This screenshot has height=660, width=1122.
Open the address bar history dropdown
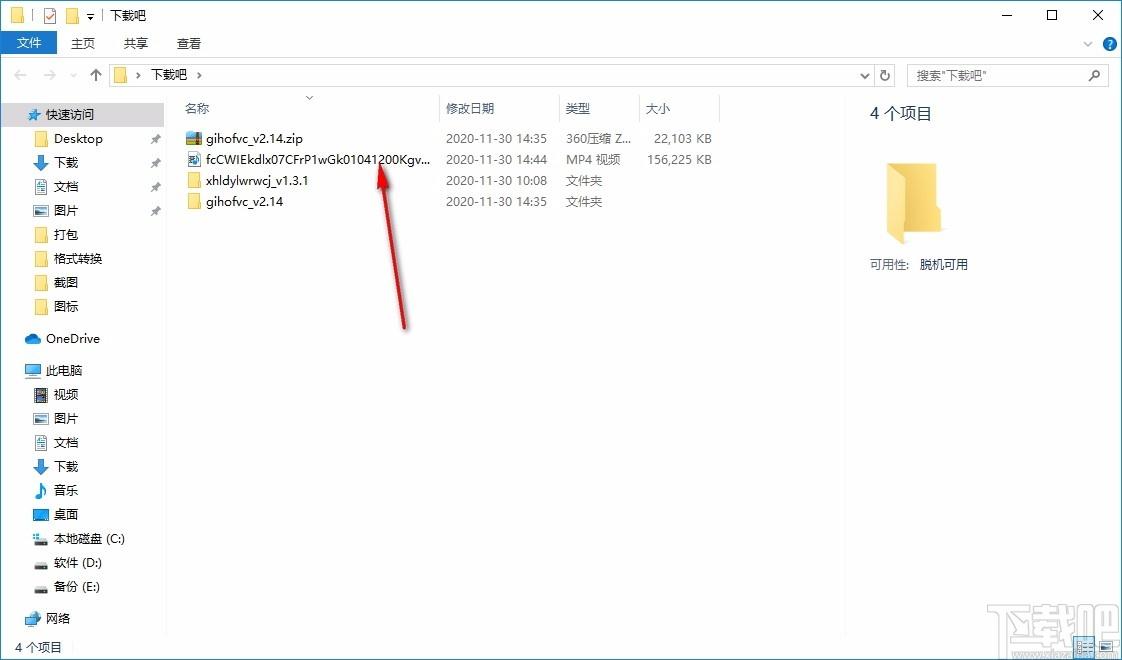coord(864,75)
